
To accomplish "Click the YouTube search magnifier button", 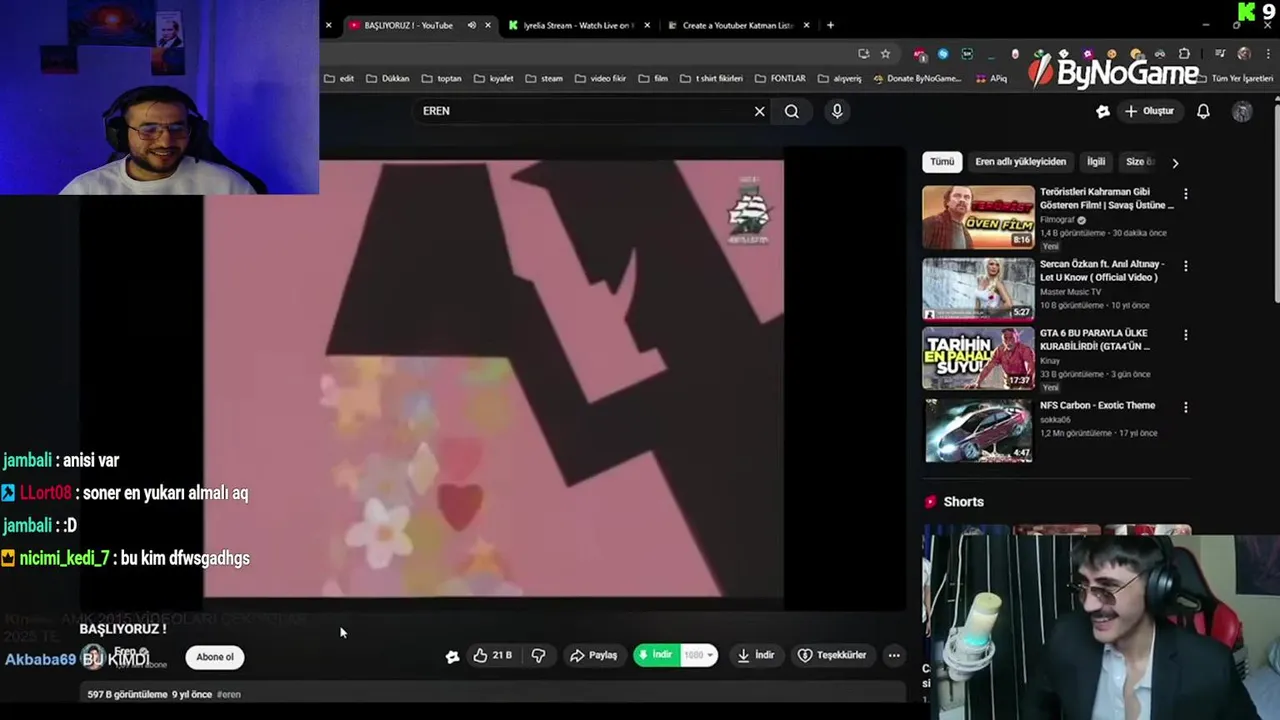I will point(792,111).
